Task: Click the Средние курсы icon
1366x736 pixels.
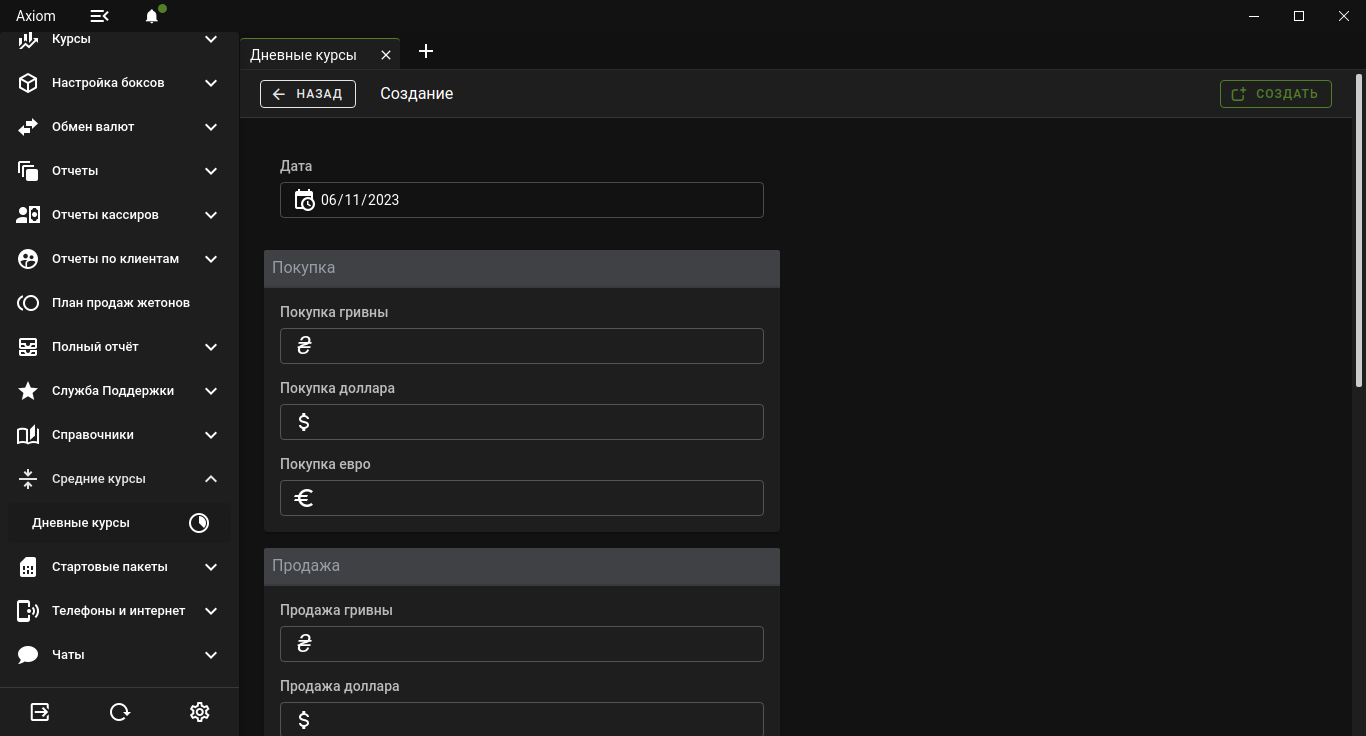Action: tap(28, 479)
